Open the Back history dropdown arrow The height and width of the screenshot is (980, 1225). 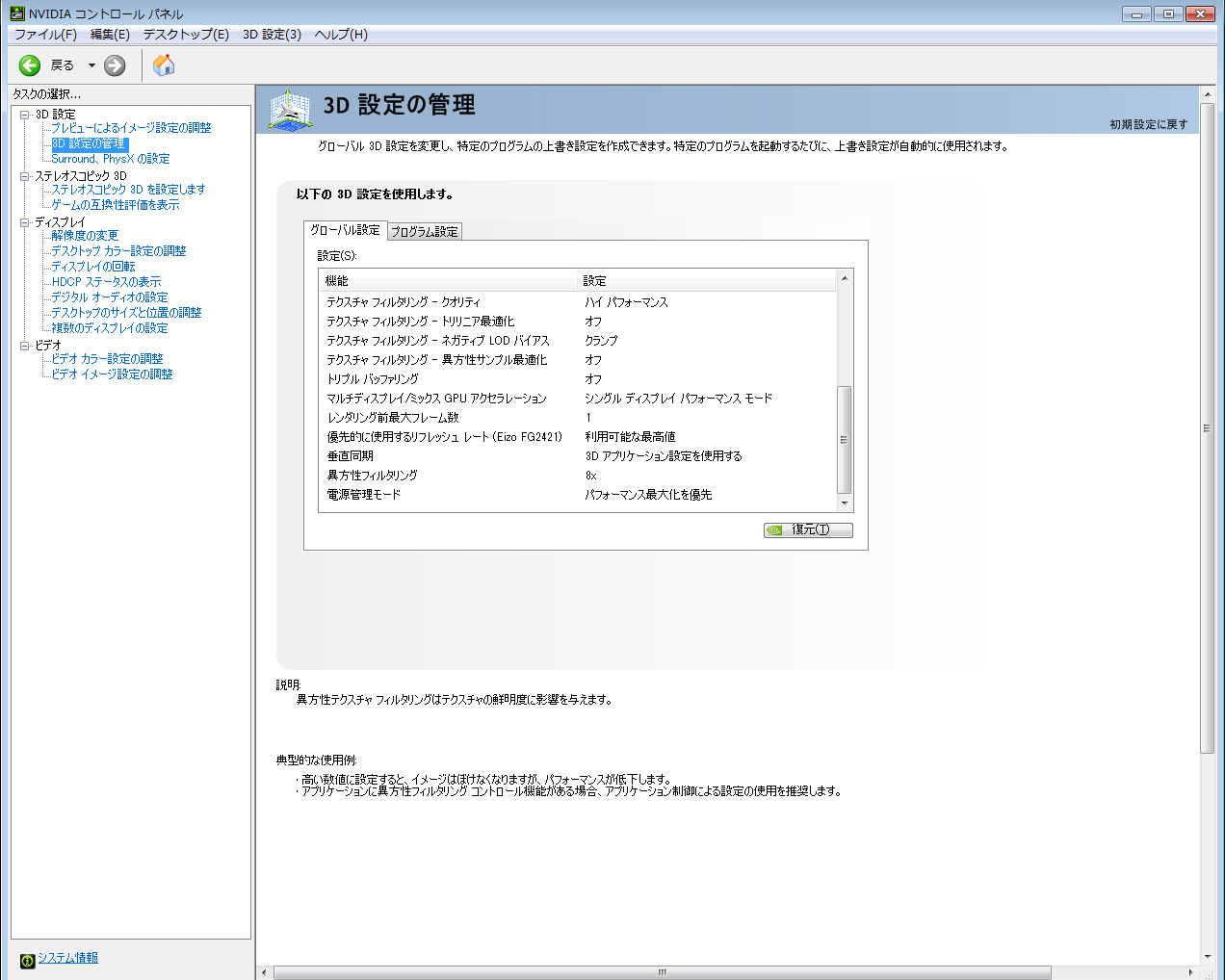91,65
